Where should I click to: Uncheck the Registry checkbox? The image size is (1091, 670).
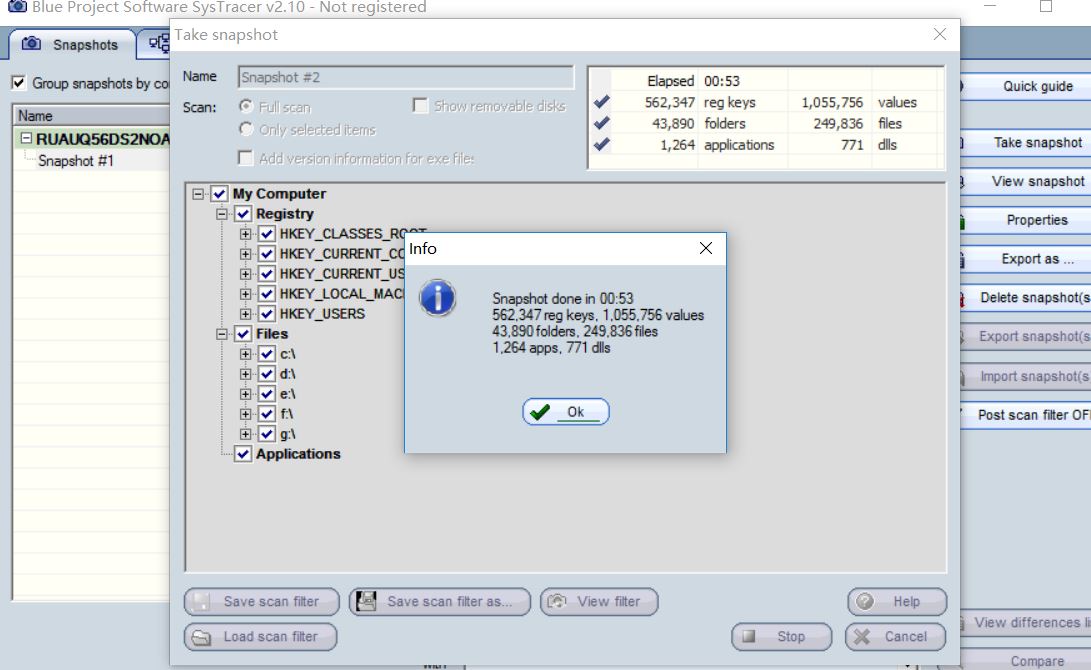[x=243, y=214]
